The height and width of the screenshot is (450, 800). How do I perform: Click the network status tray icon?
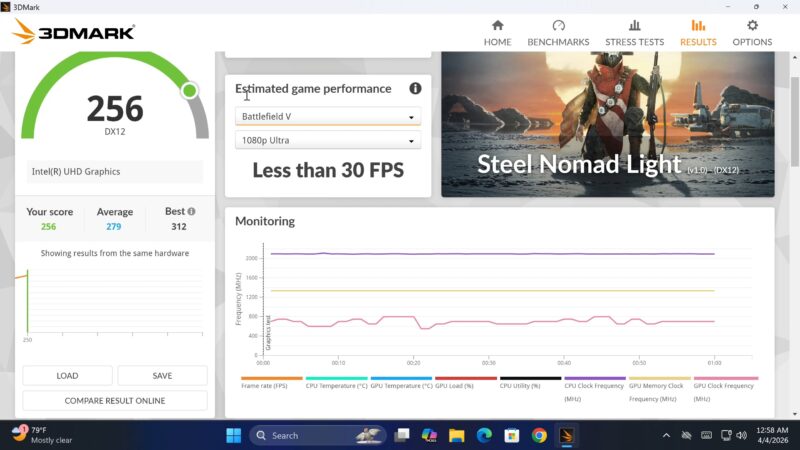[726, 435]
